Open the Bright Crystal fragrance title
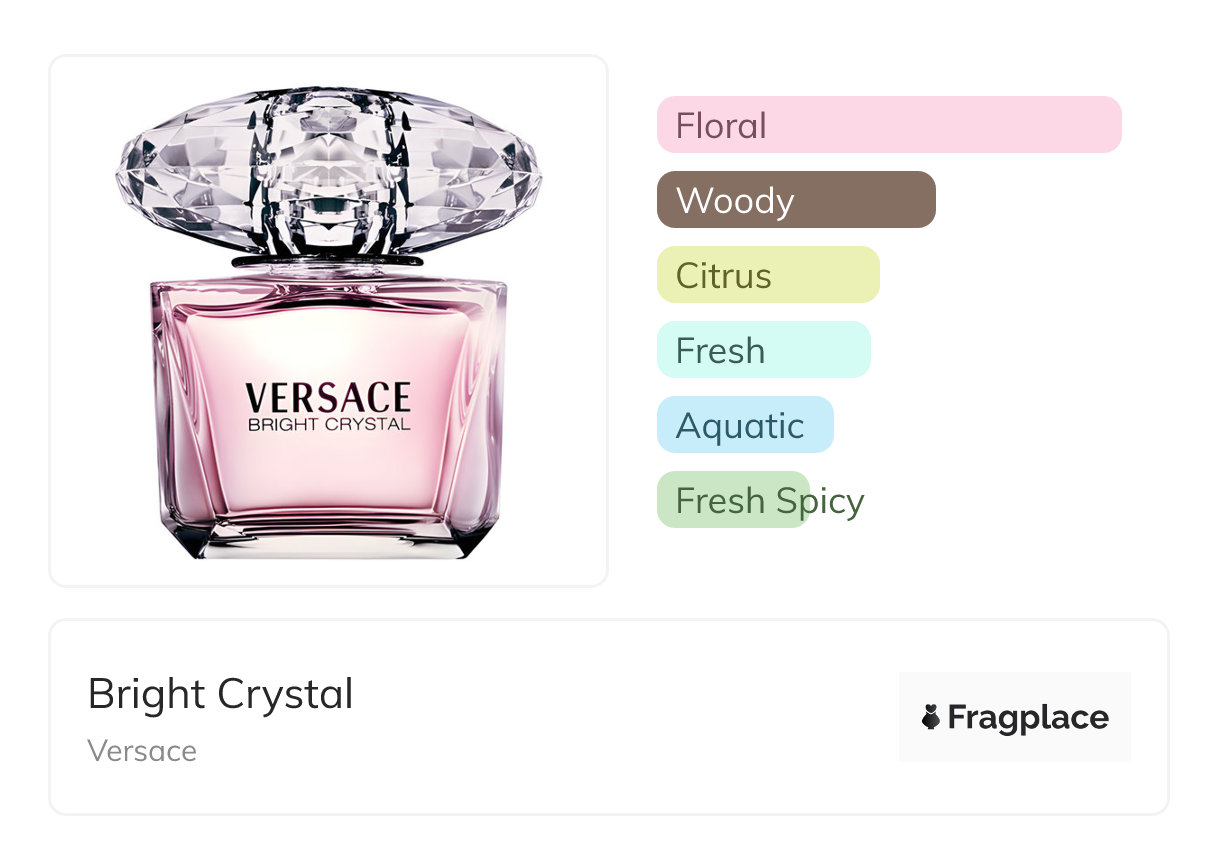 click(x=221, y=694)
